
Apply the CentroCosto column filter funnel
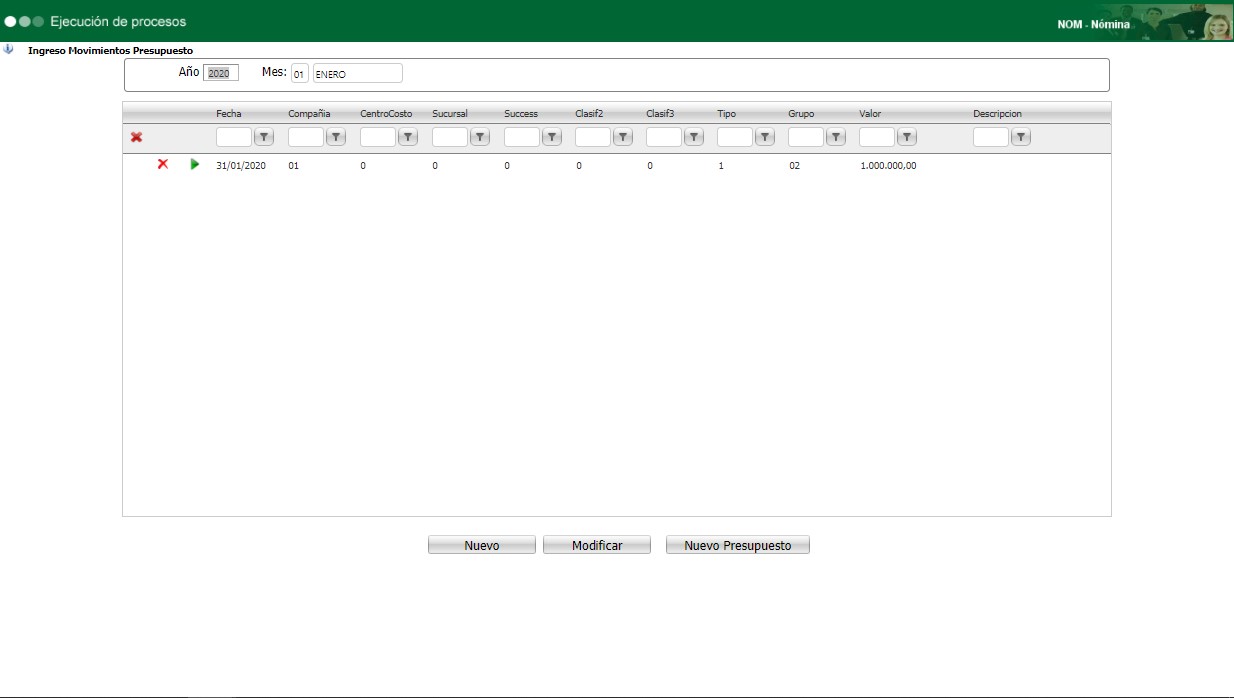(x=408, y=137)
